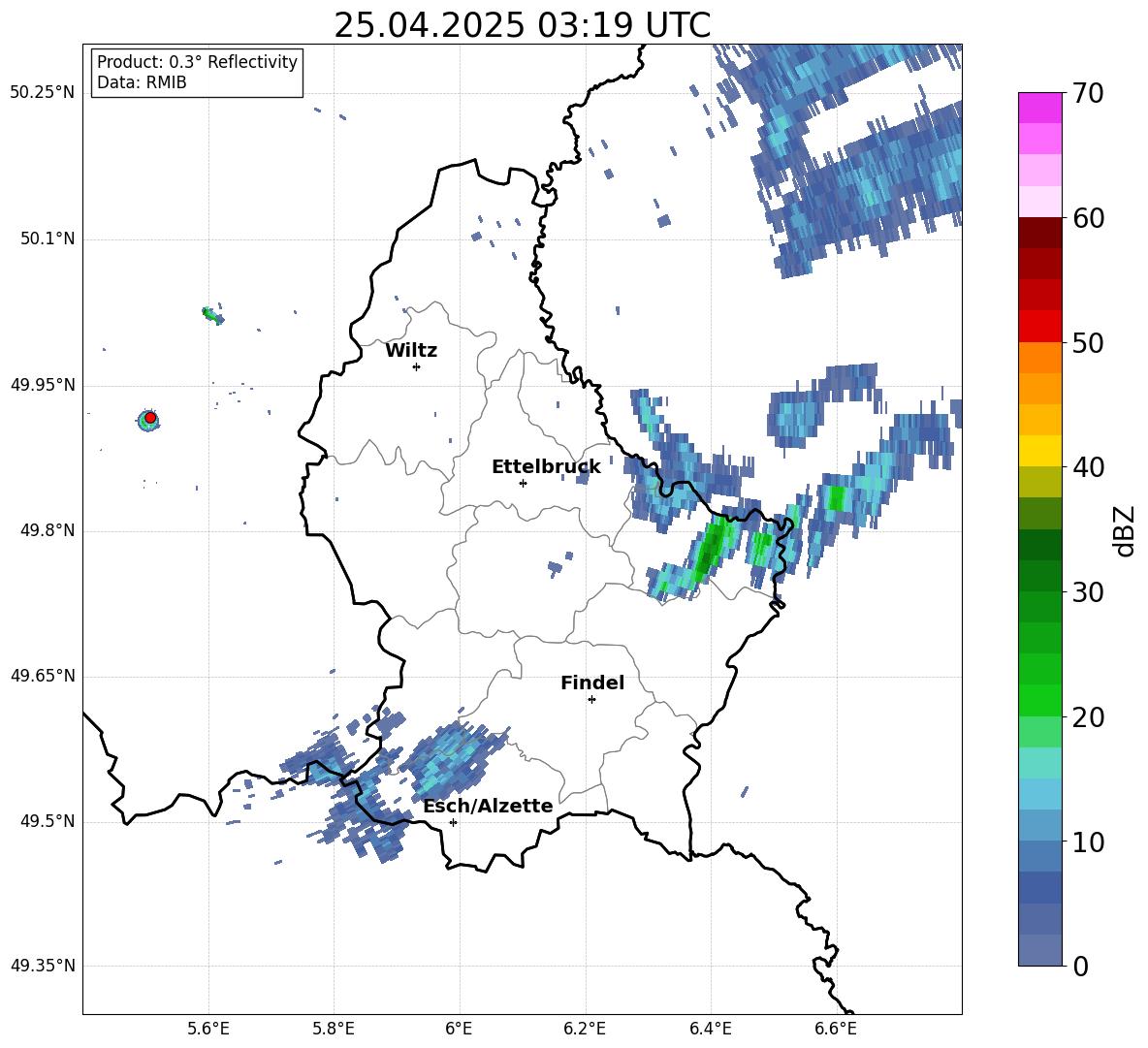Click the colorbar tick value 0
The image size is (1148, 1048).
1080,966
